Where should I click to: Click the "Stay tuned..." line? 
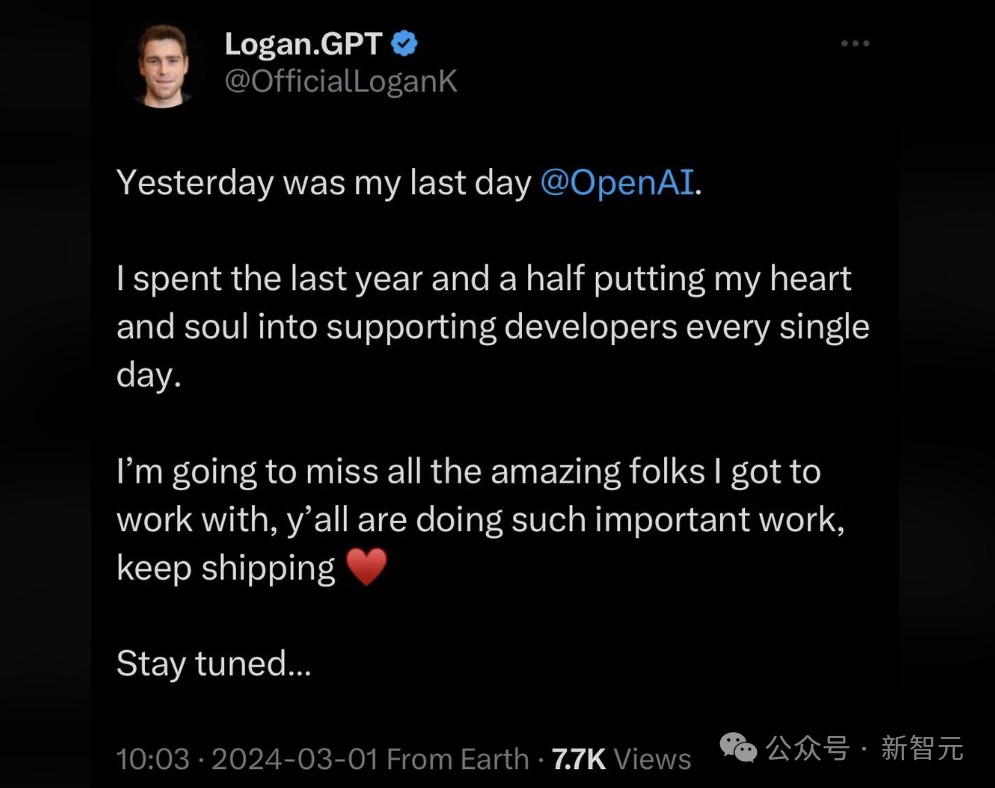[214, 663]
